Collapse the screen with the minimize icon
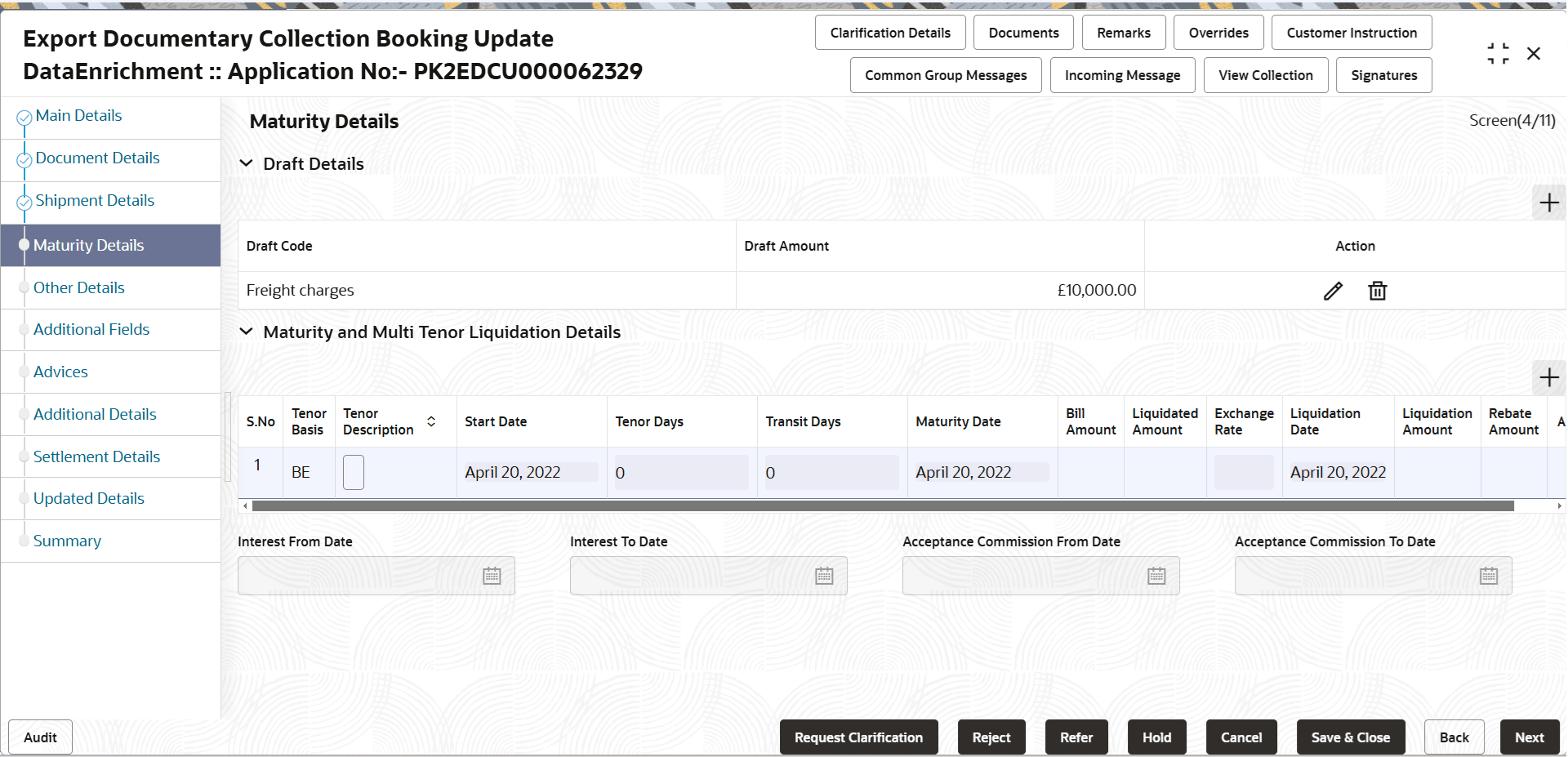 (x=1498, y=54)
